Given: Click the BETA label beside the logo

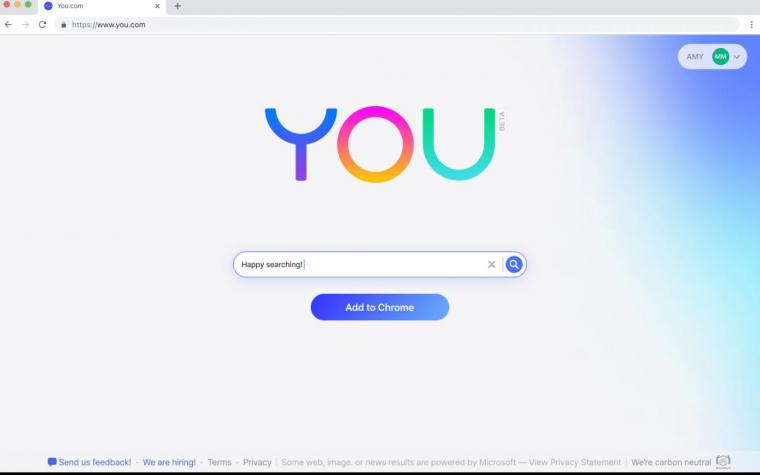Looking at the screenshot, I should click(502, 121).
